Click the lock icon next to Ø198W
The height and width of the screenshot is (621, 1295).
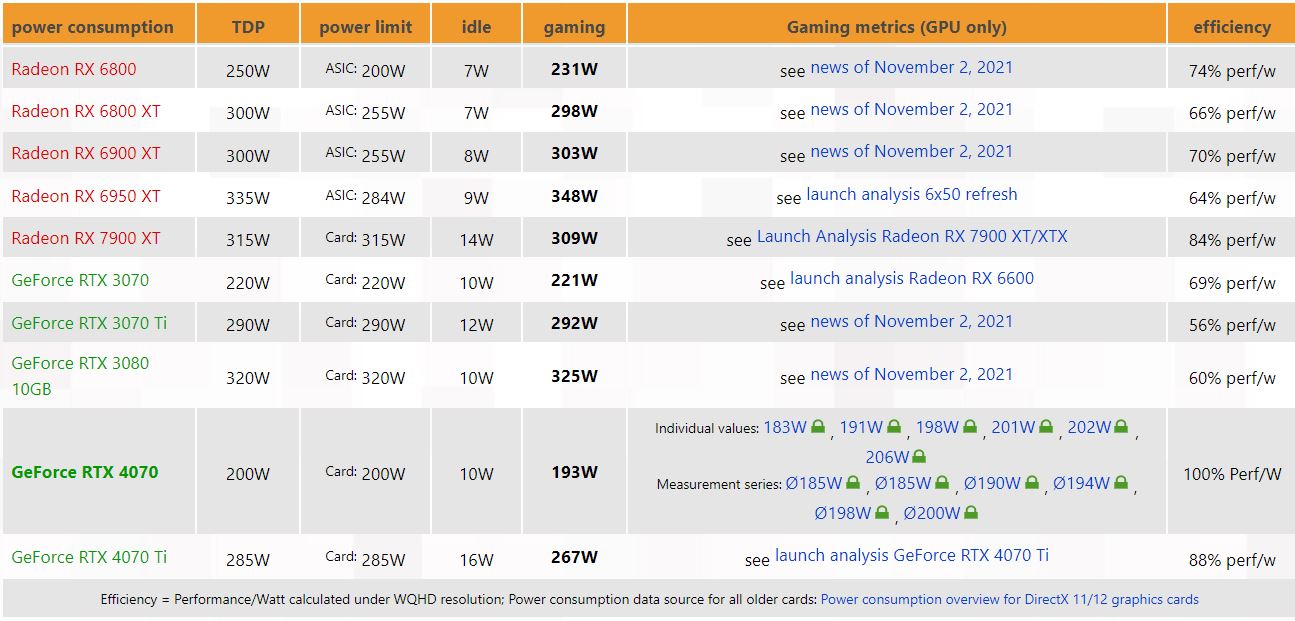882,513
